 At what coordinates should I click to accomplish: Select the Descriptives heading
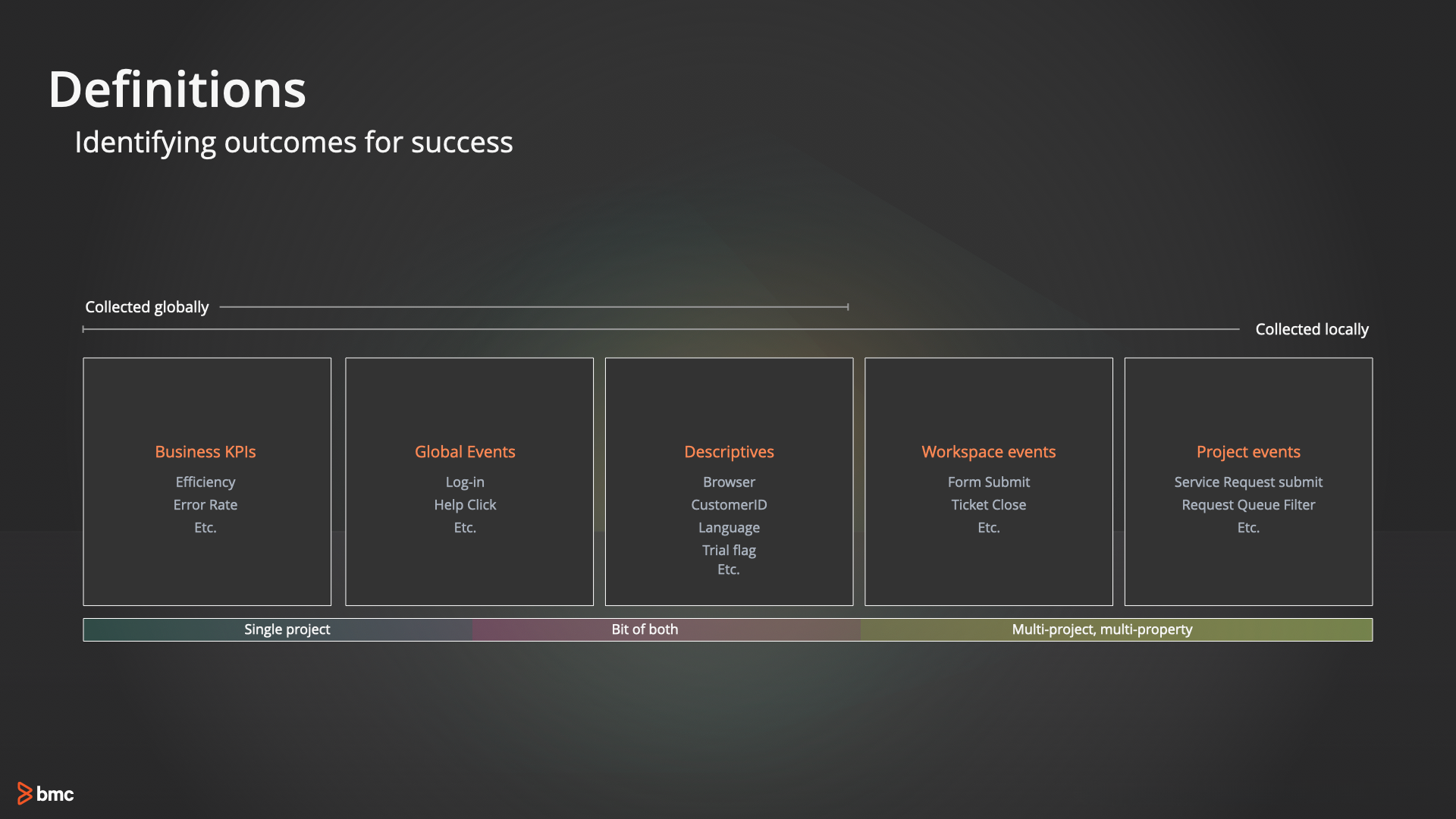tap(729, 452)
